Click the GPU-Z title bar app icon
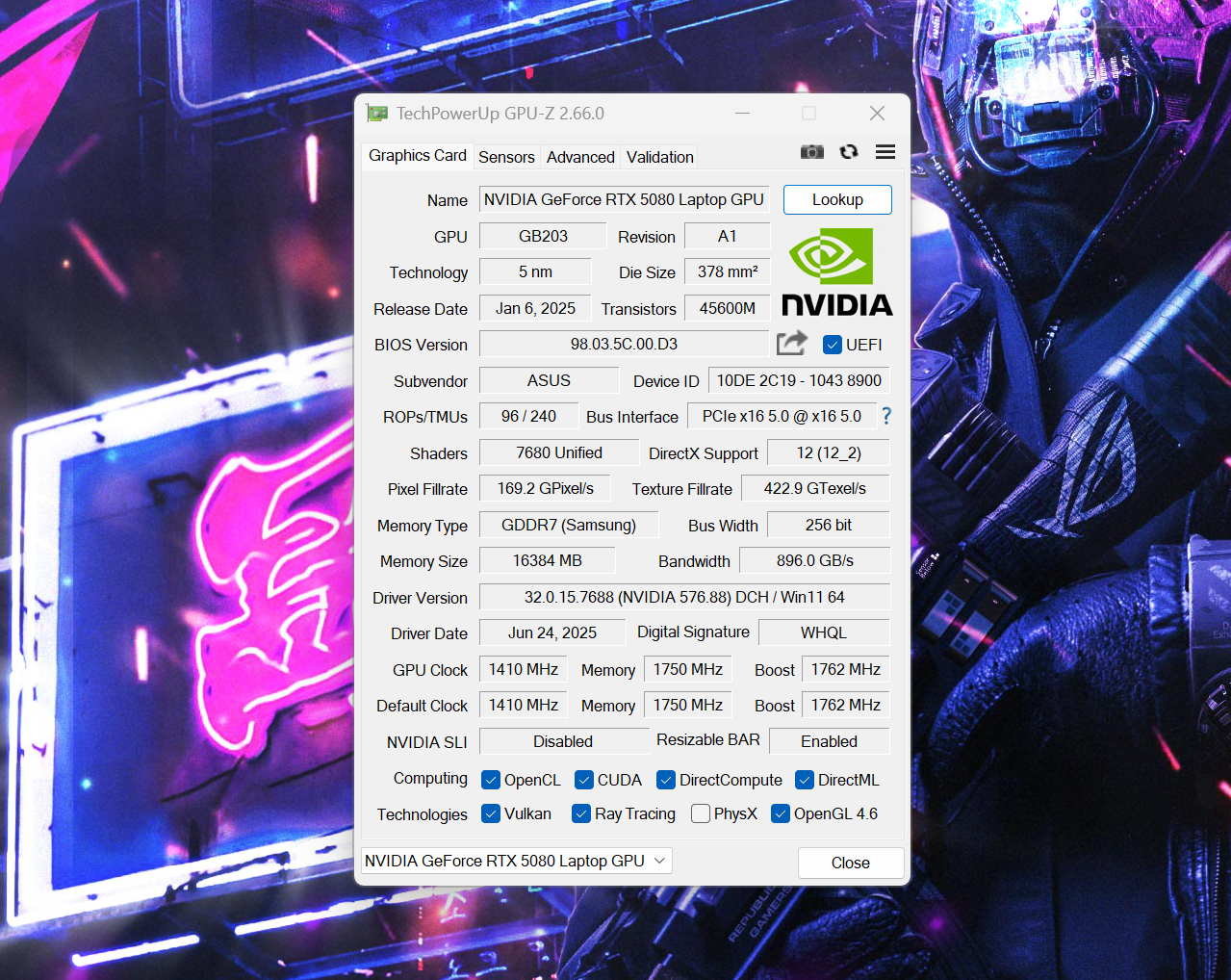 click(x=377, y=114)
